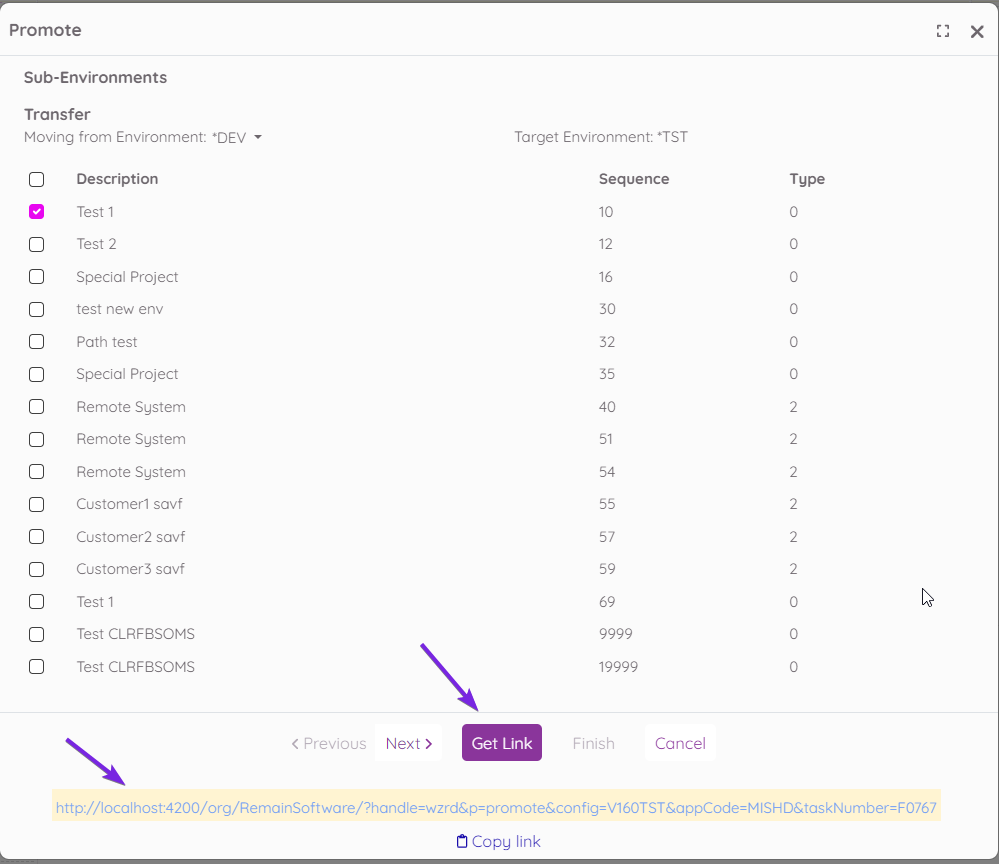Close the Promote dialog
Screen dimensions: 999x864
977,31
